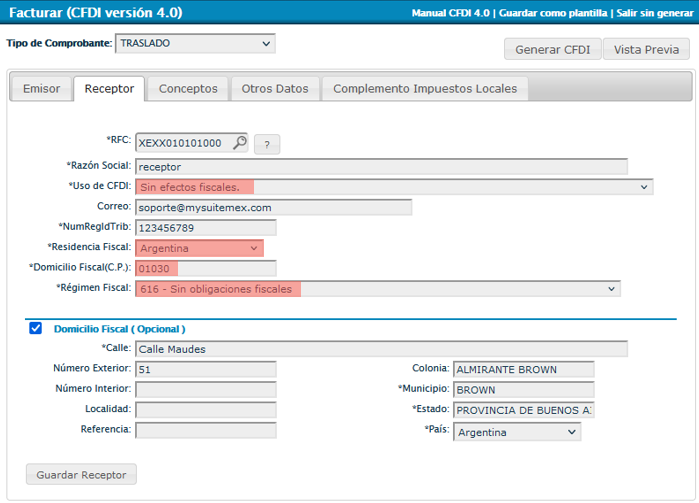Click the RFC search magnifier icon
Screen dimensions: 699x503
click(x=240, y=143)
